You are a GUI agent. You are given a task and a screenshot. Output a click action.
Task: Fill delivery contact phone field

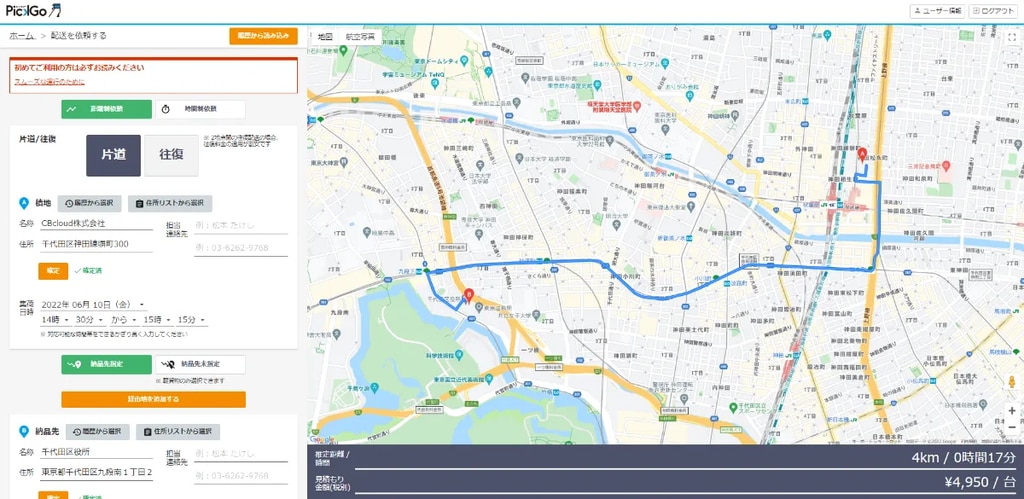[240, 476]
